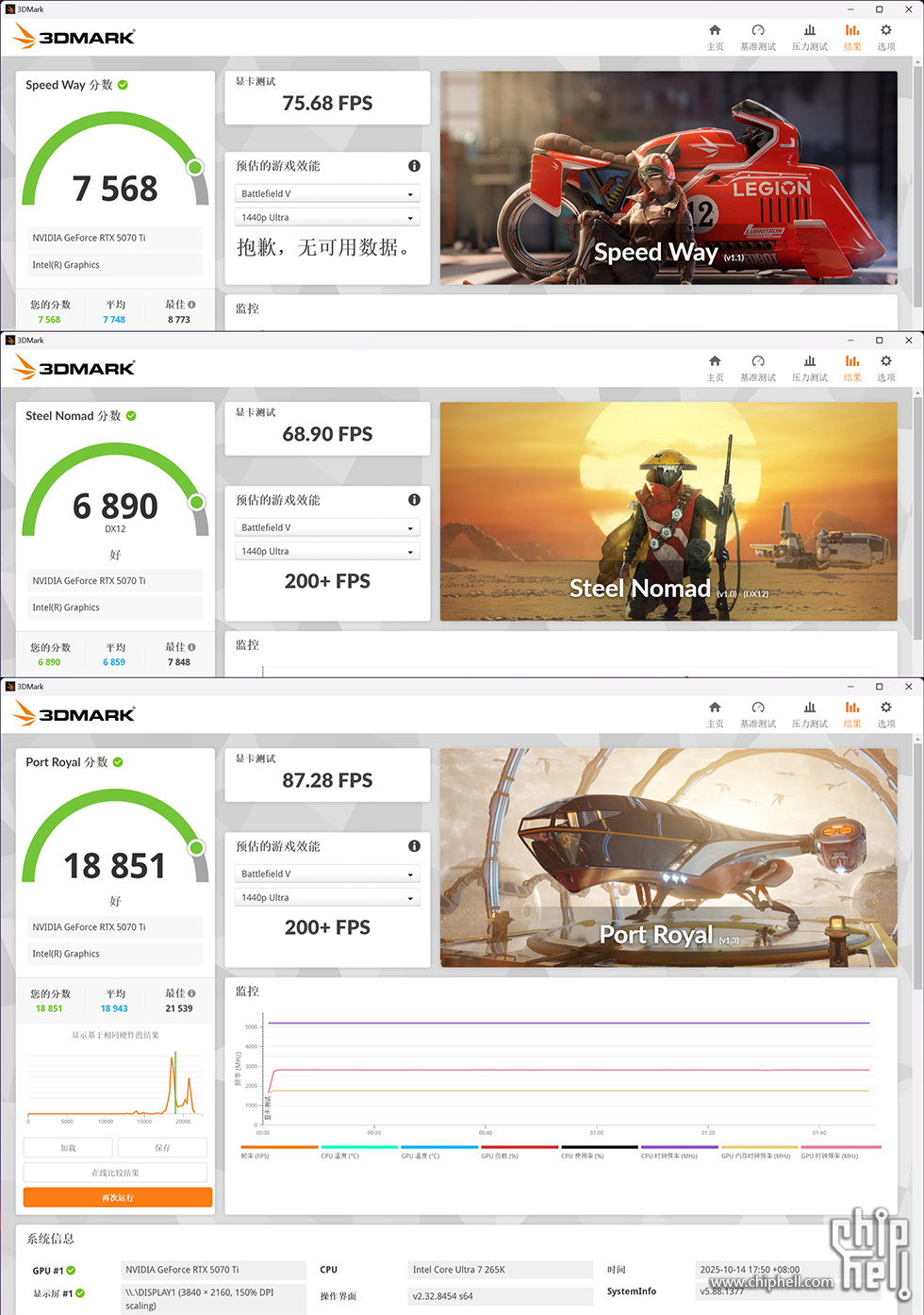The height and width of the screenshot is (1315, 924).
Task: Click the info icon beside Port Royal's best score
Action: (191, 993)
